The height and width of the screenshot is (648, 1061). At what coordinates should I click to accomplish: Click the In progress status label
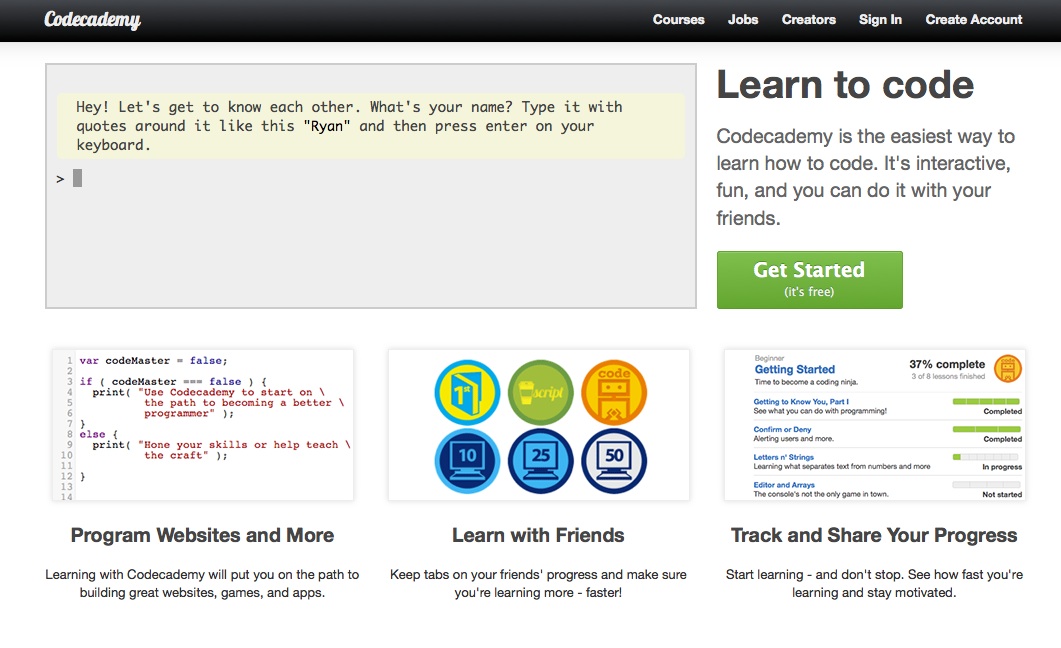(1002, 467)
